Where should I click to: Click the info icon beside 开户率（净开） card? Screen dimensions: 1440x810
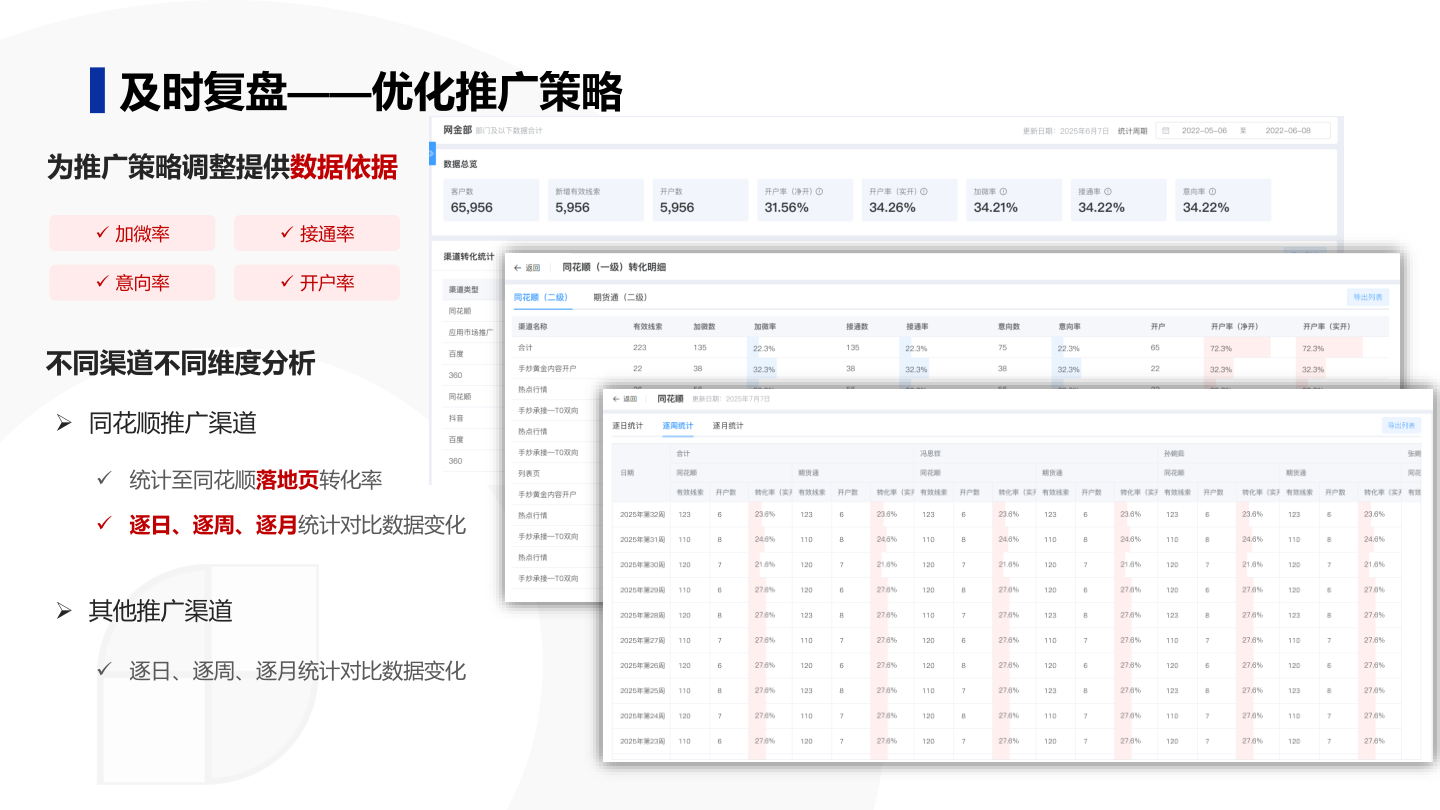pyautogui.click(x=819, y=191)
